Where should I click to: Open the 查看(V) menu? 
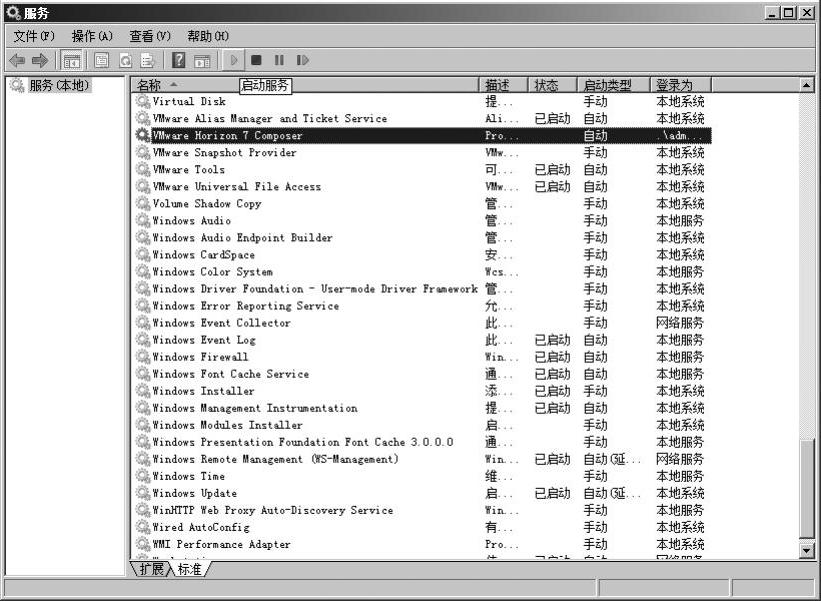click(x=150, y=36)
